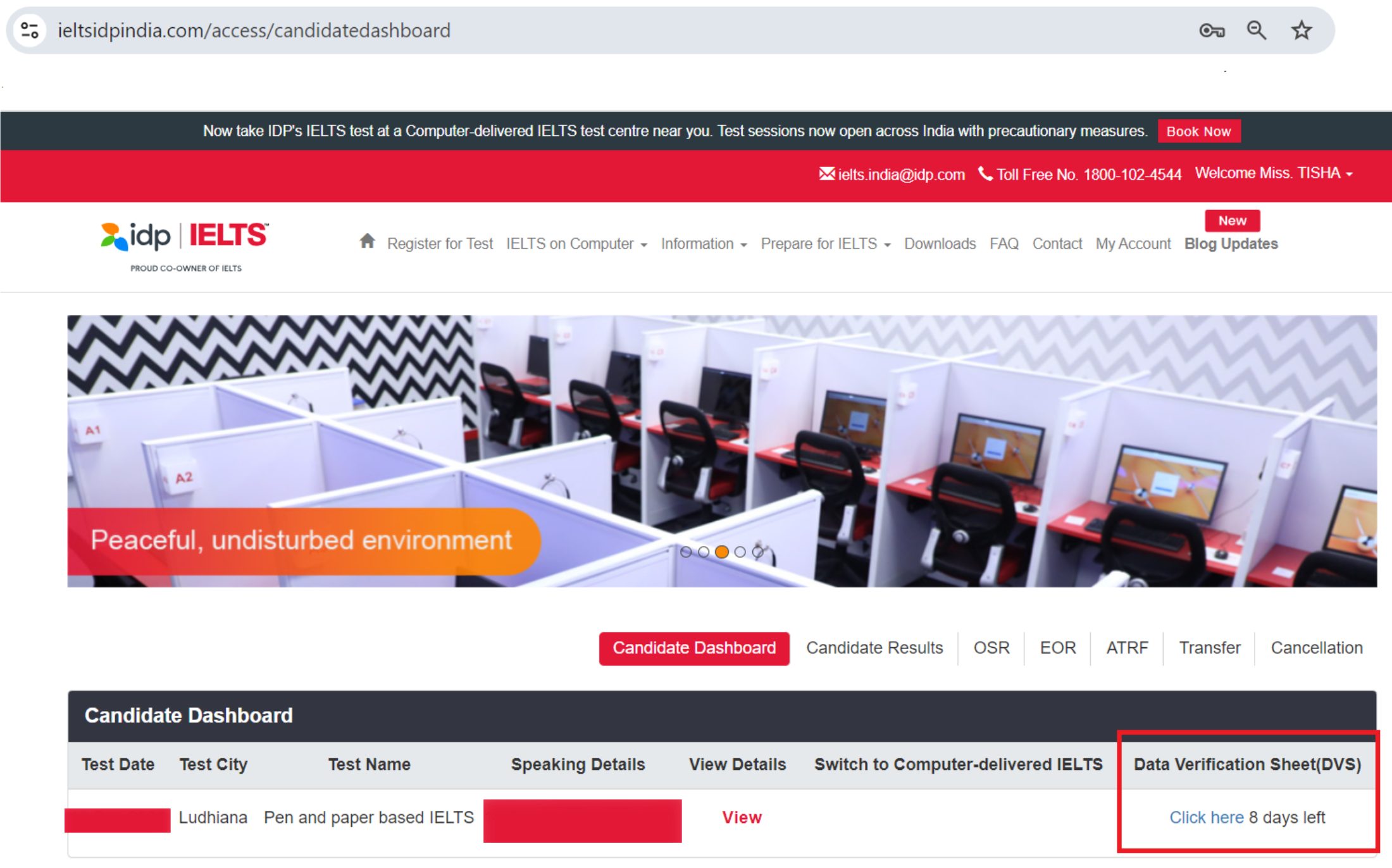Screen dimensions: 1392x868
Task: Click the browser address bar URL
Action: point(254,30)
